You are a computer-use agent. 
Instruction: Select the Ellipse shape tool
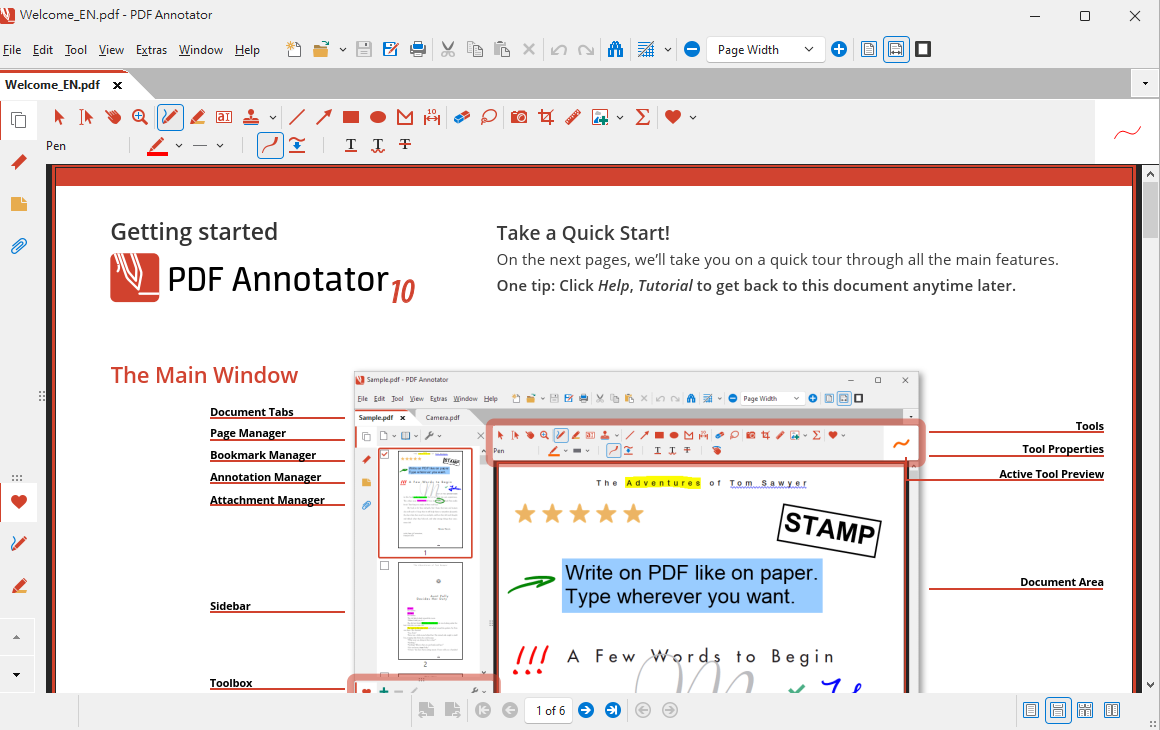[x=377, y=117]
